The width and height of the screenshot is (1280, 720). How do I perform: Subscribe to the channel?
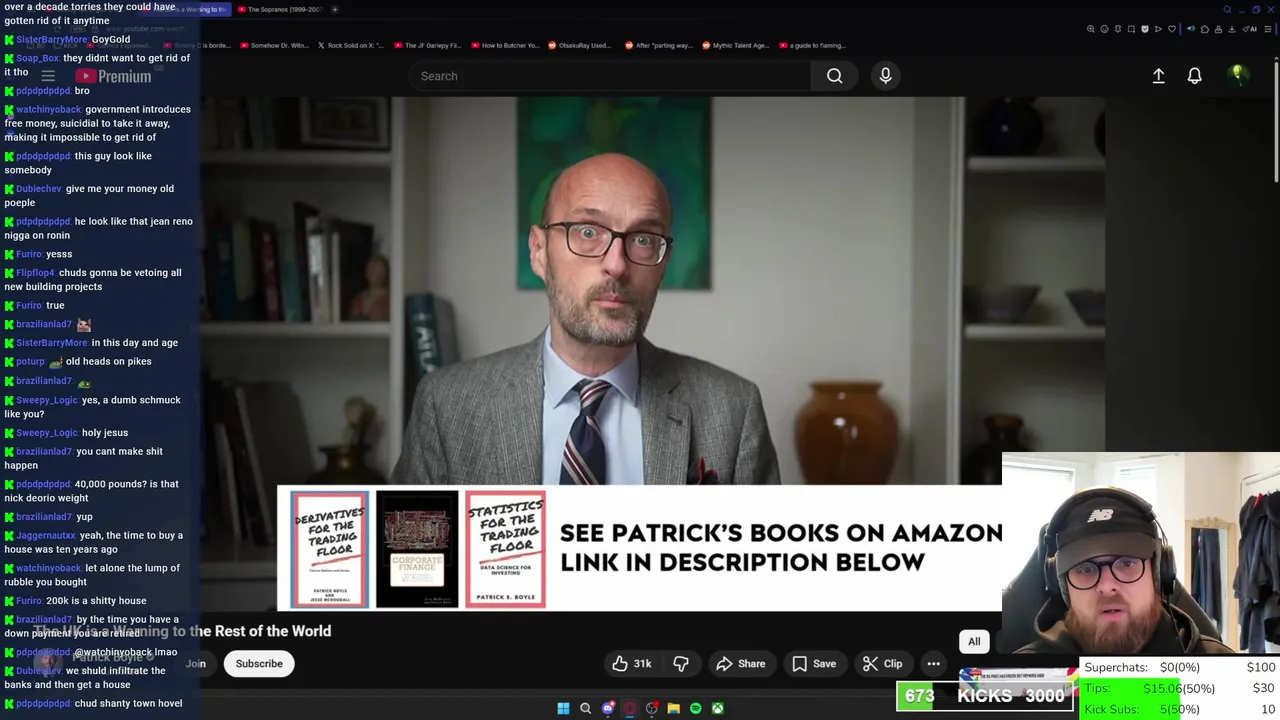pyautogui.click(x=259, y=664)
